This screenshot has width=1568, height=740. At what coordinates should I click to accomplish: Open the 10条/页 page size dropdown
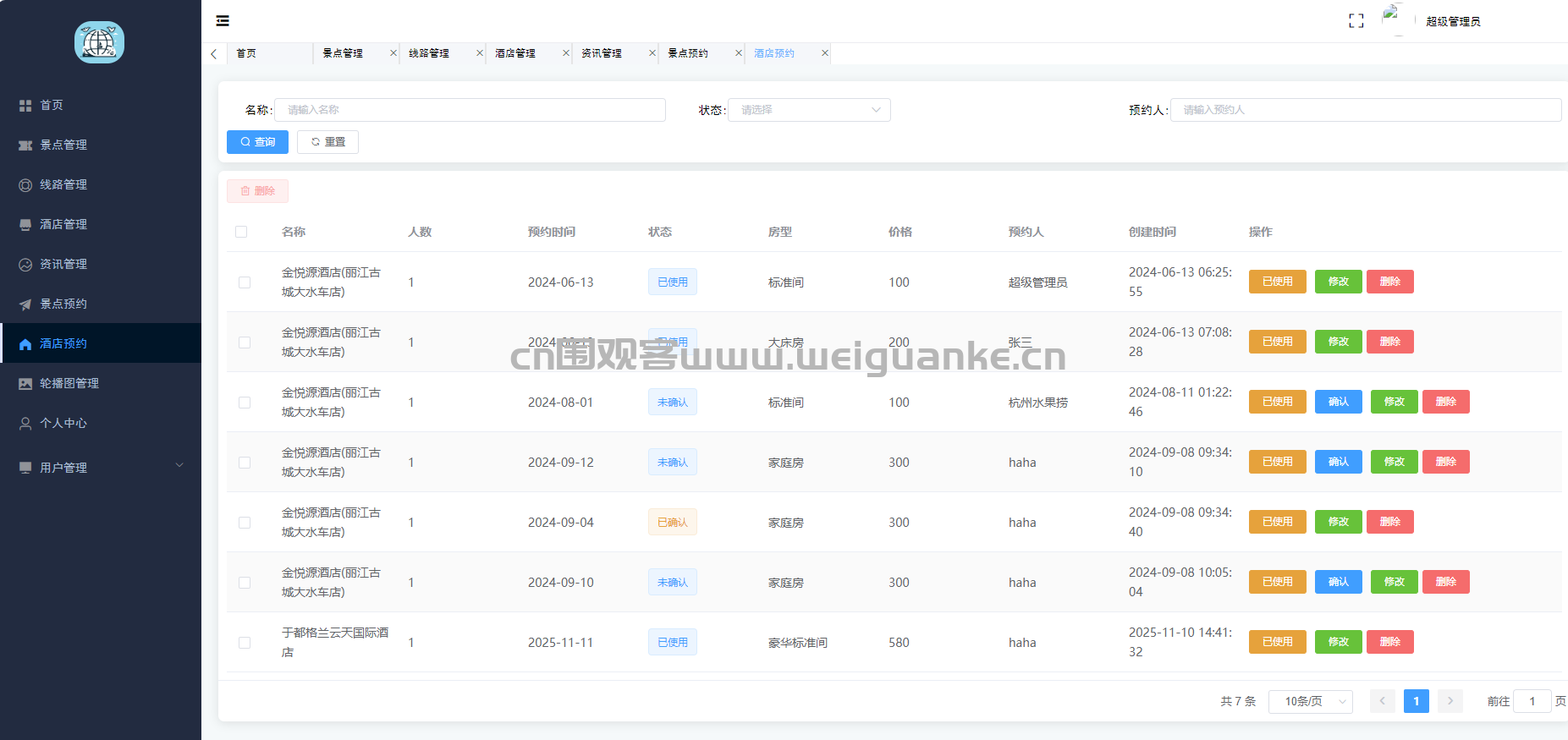(x=1310, y=701)
